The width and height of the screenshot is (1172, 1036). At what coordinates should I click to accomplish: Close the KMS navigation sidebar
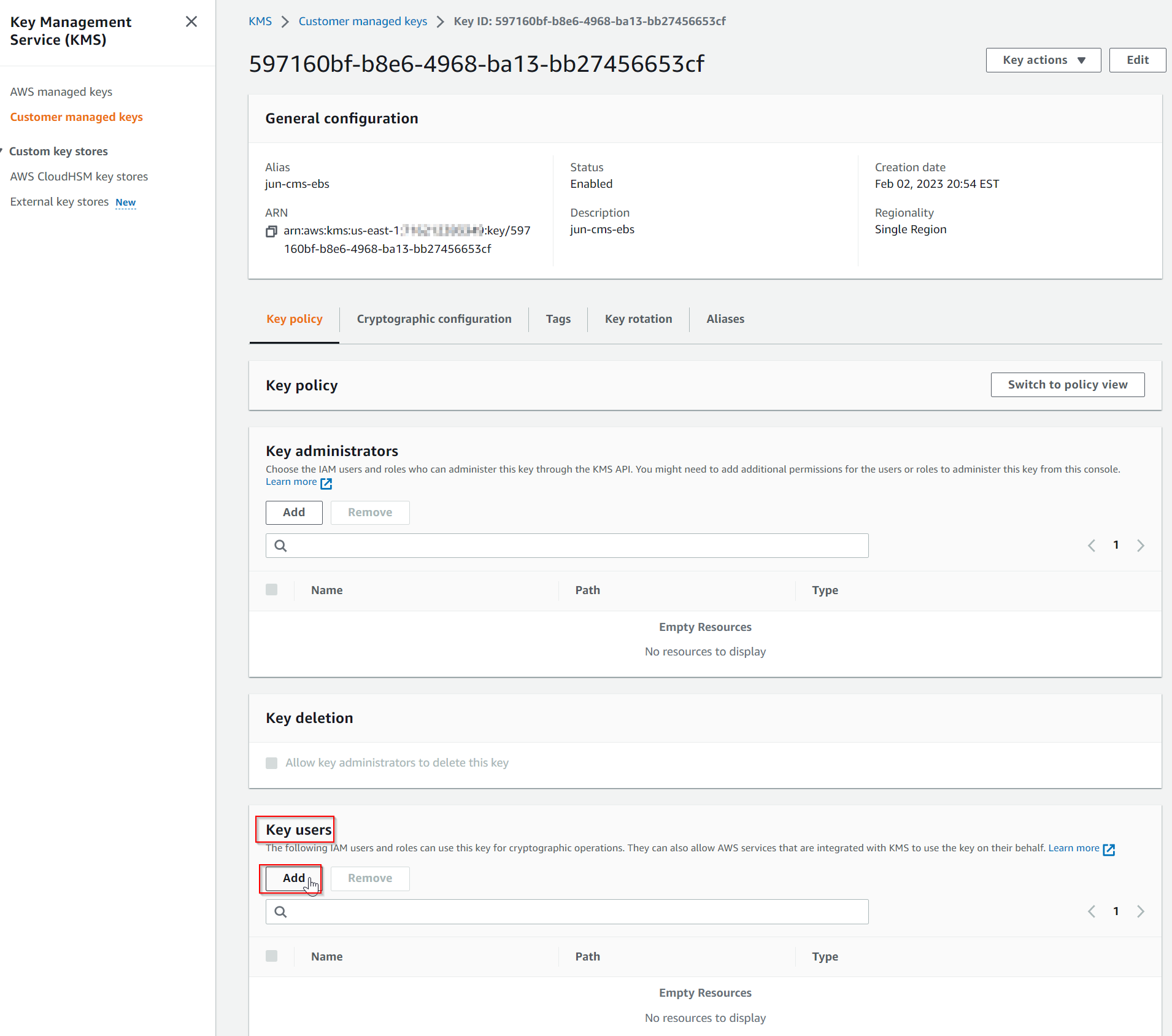click(x=191, y=21)
